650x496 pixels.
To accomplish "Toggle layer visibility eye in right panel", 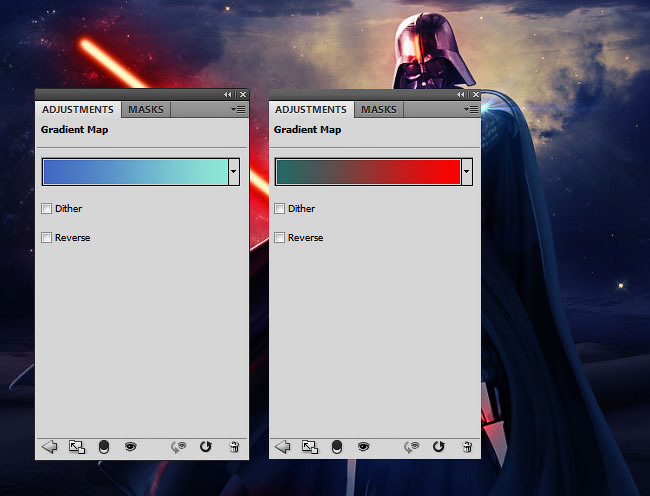I will [364, 447].
